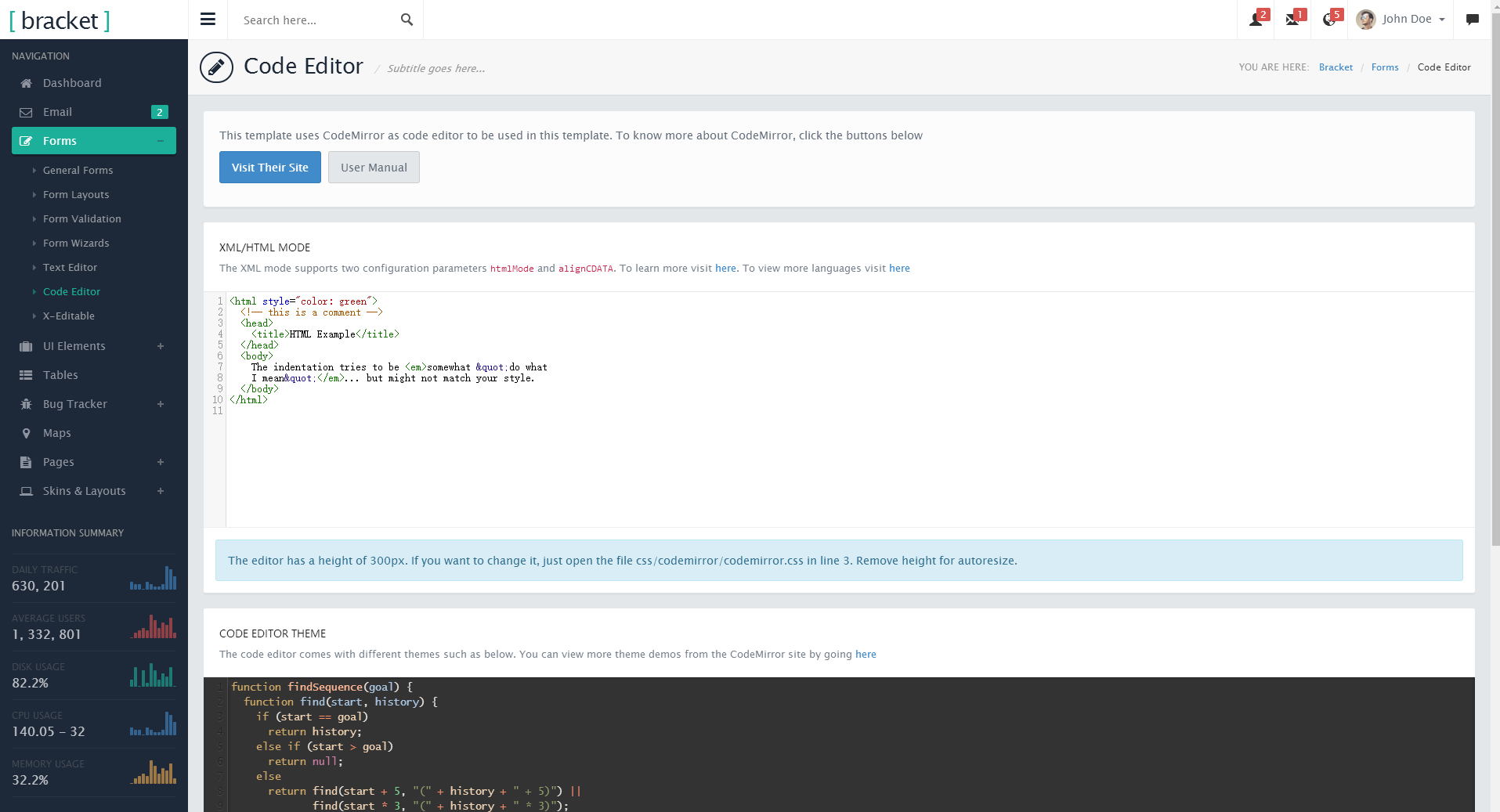Click the bracket logo
Screen dimensions: 1500x812
[x=60, y=20]
